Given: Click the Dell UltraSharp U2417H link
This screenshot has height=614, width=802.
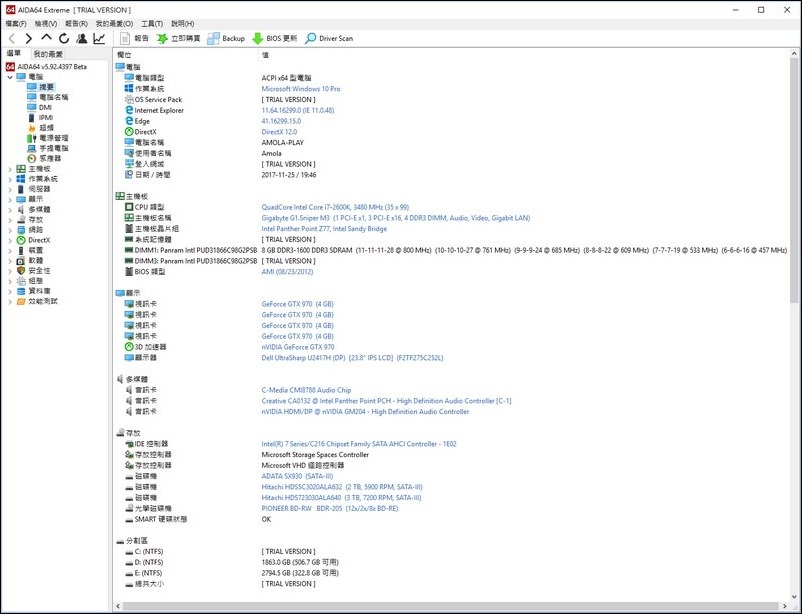Looking at the screenshot, I should click(x=352, y=358).
